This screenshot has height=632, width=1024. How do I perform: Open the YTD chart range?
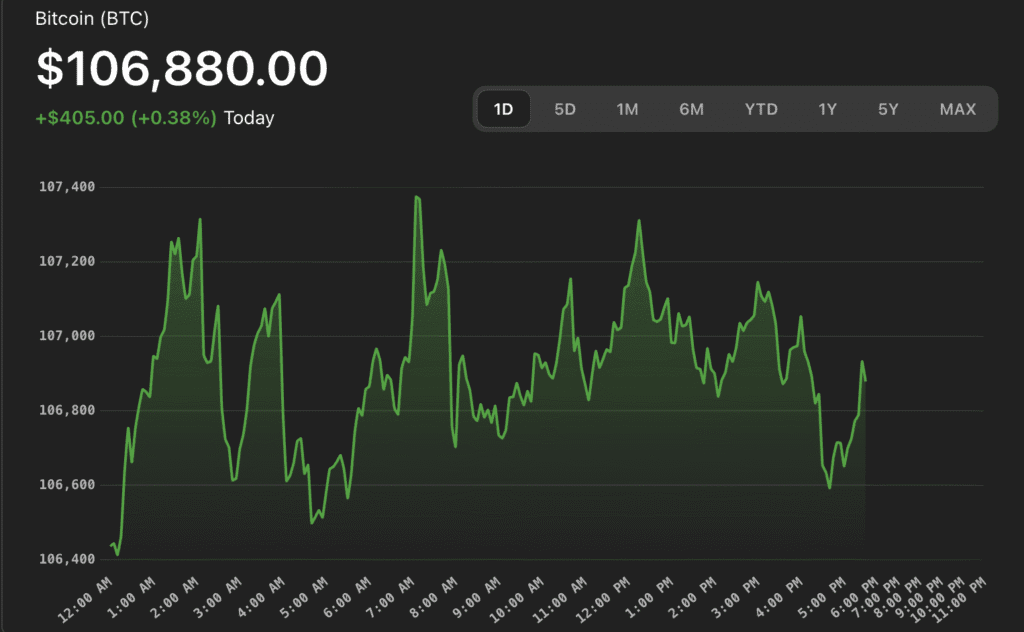[761, 109]
